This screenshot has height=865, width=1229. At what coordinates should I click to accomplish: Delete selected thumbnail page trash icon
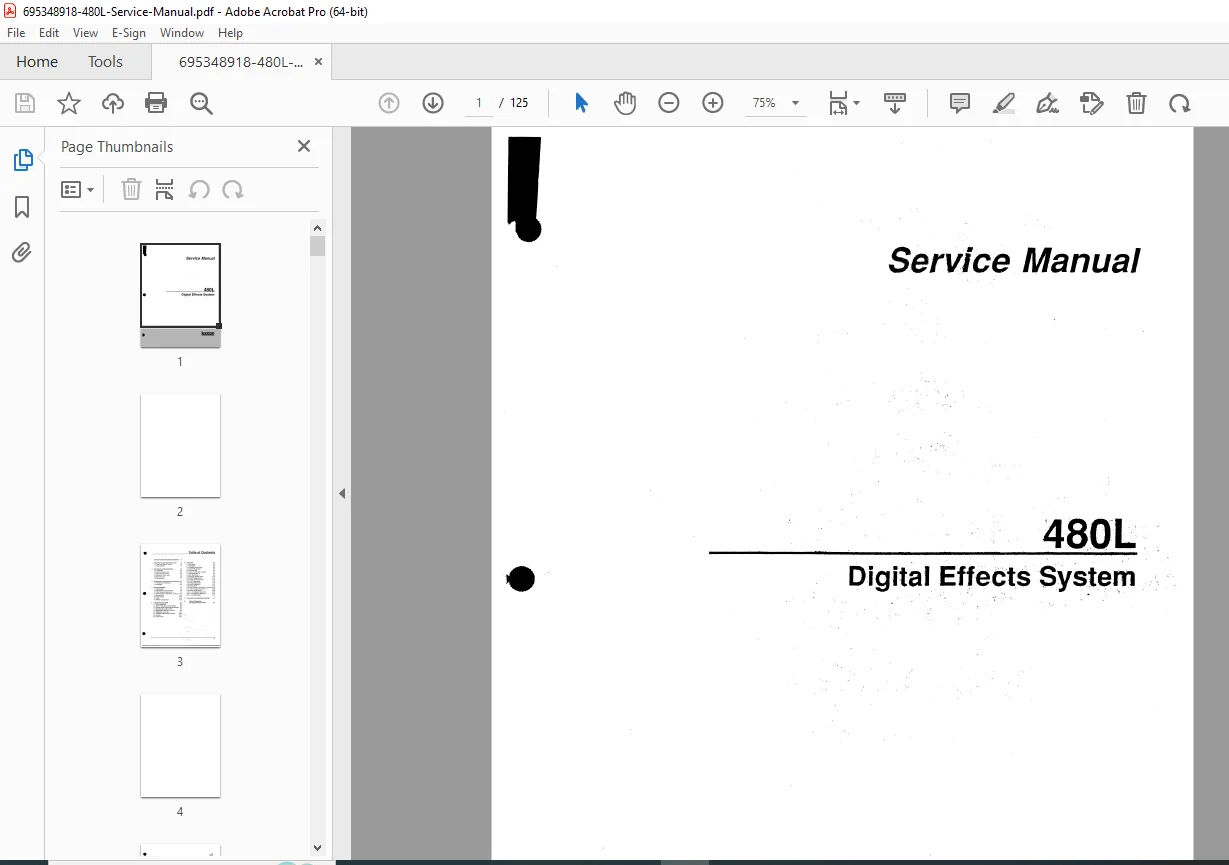coord(131,189)
